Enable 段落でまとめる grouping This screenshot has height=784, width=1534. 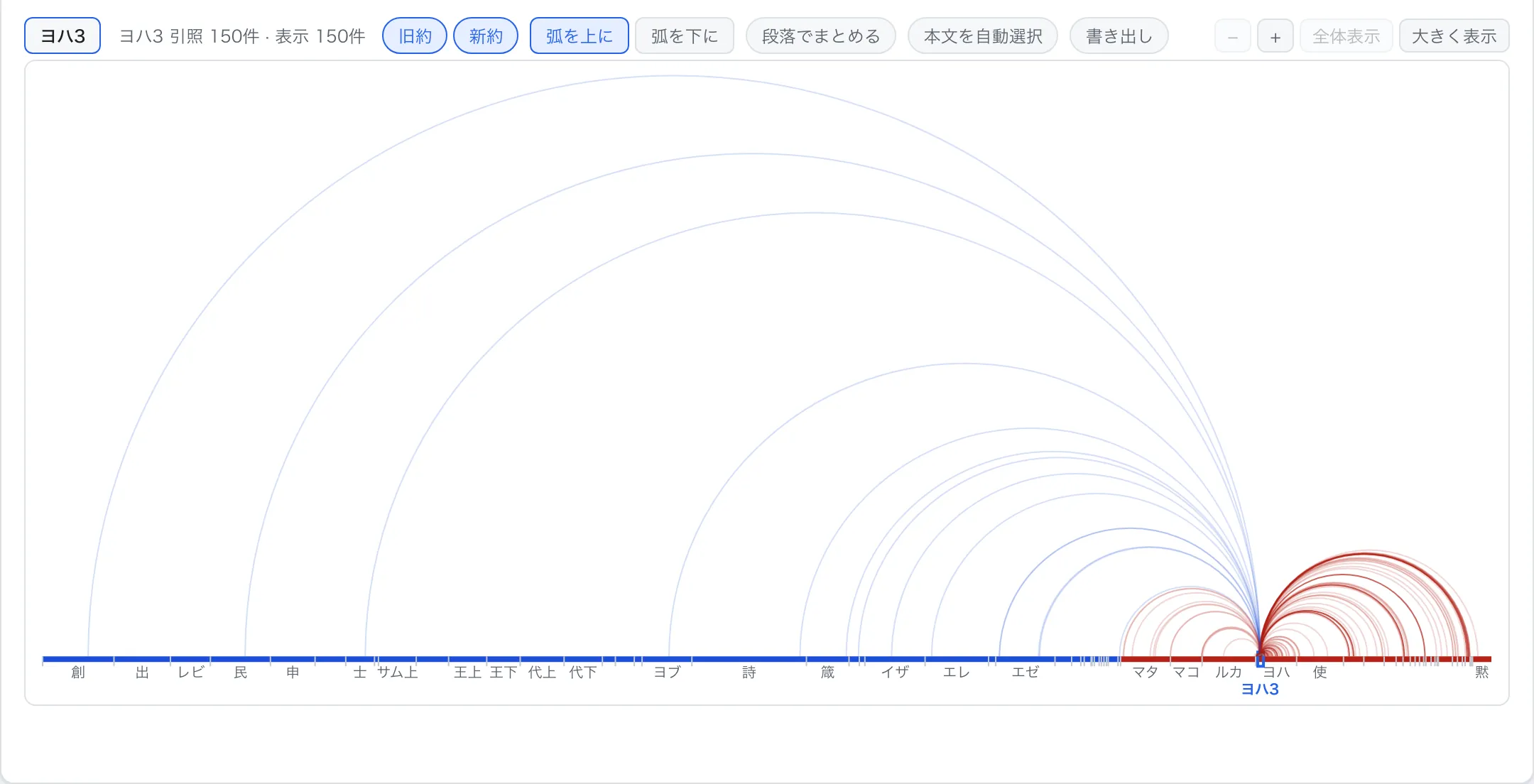821,36
